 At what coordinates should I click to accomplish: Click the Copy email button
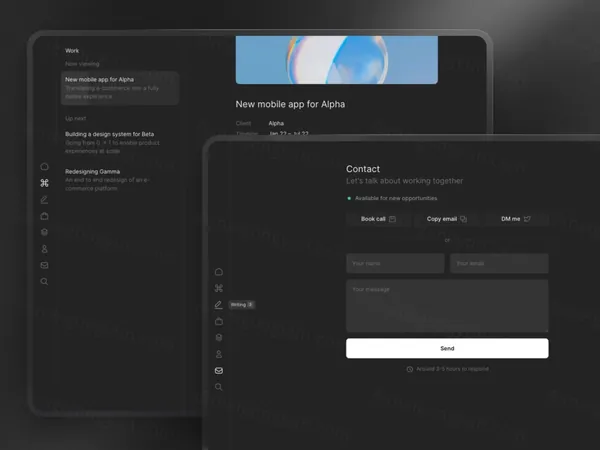point(447,218)
